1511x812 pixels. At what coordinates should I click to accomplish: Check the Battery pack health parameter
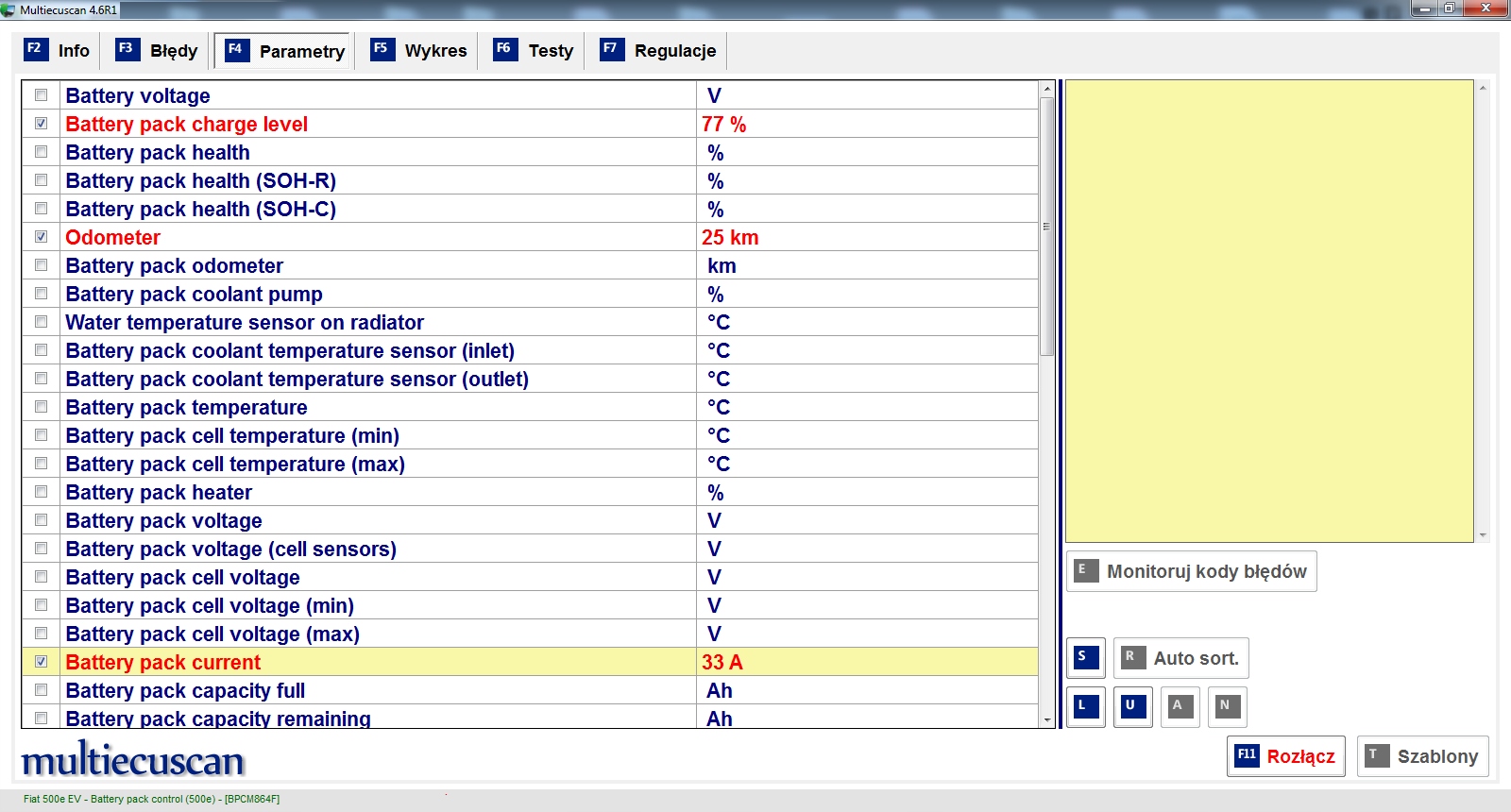(x=41, y=152)
